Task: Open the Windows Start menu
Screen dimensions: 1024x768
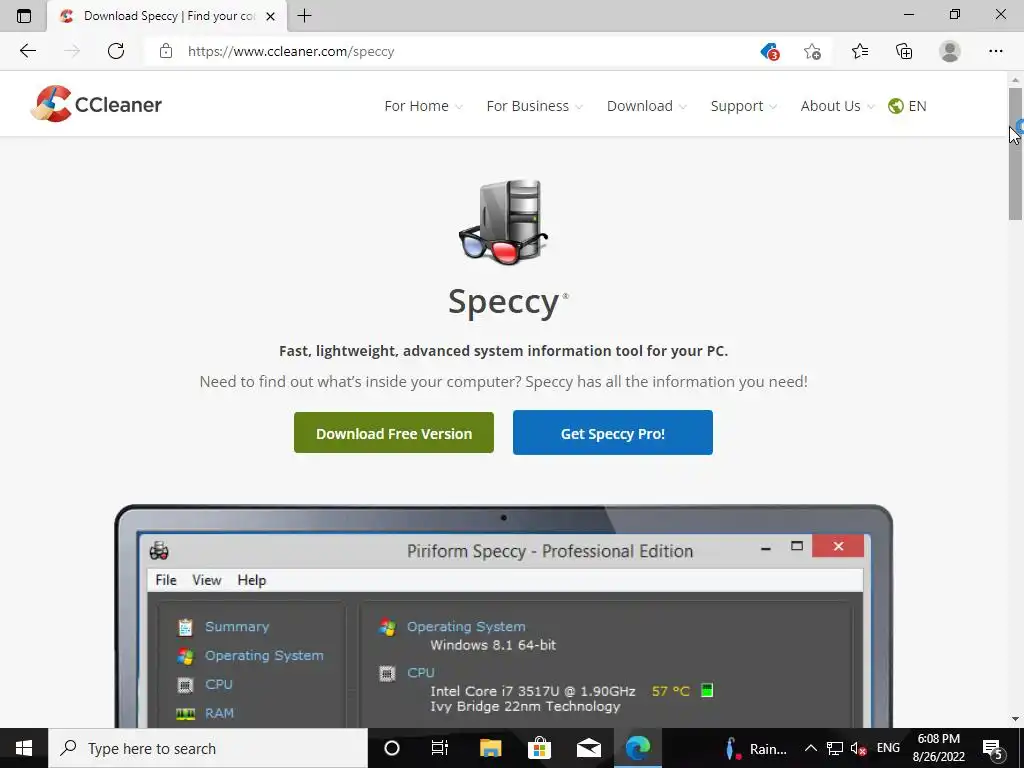Action: click(x=24, y=748)
